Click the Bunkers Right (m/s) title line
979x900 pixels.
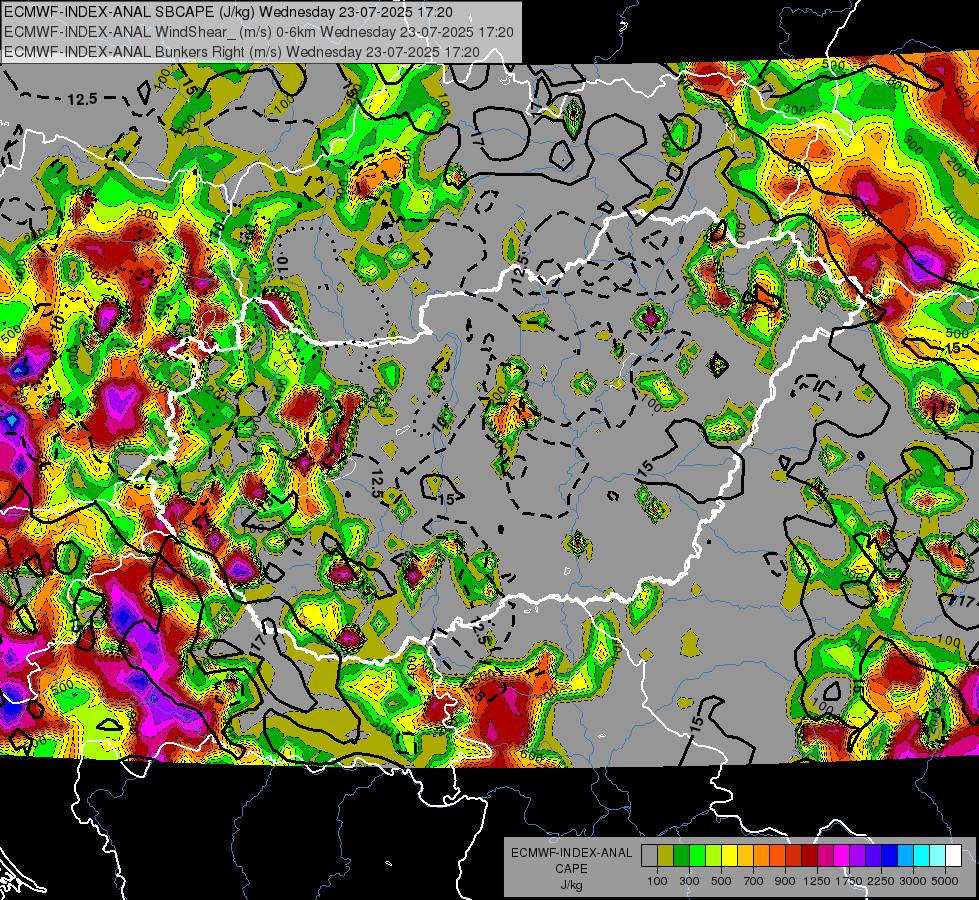click(x=242, y=52)
